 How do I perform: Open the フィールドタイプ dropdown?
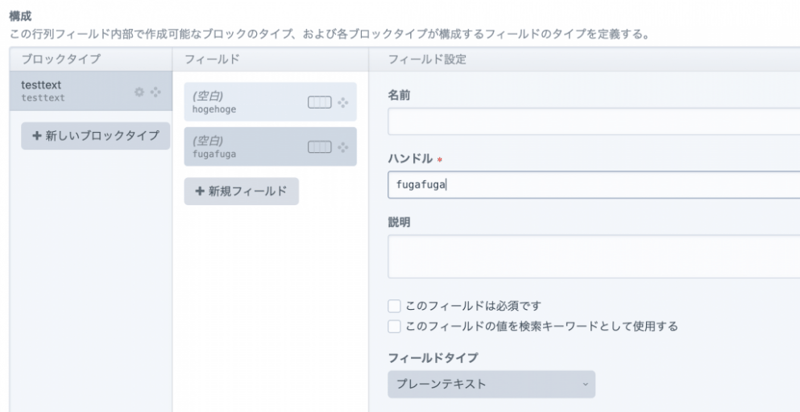[490, 384]
